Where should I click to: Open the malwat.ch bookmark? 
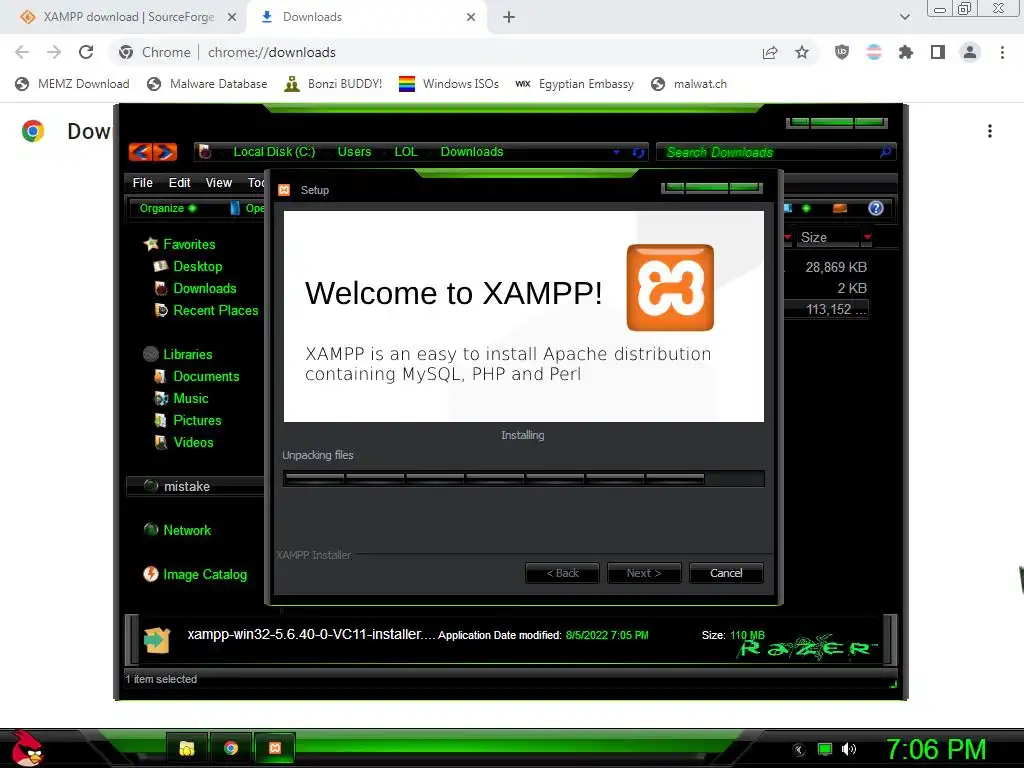689,84
